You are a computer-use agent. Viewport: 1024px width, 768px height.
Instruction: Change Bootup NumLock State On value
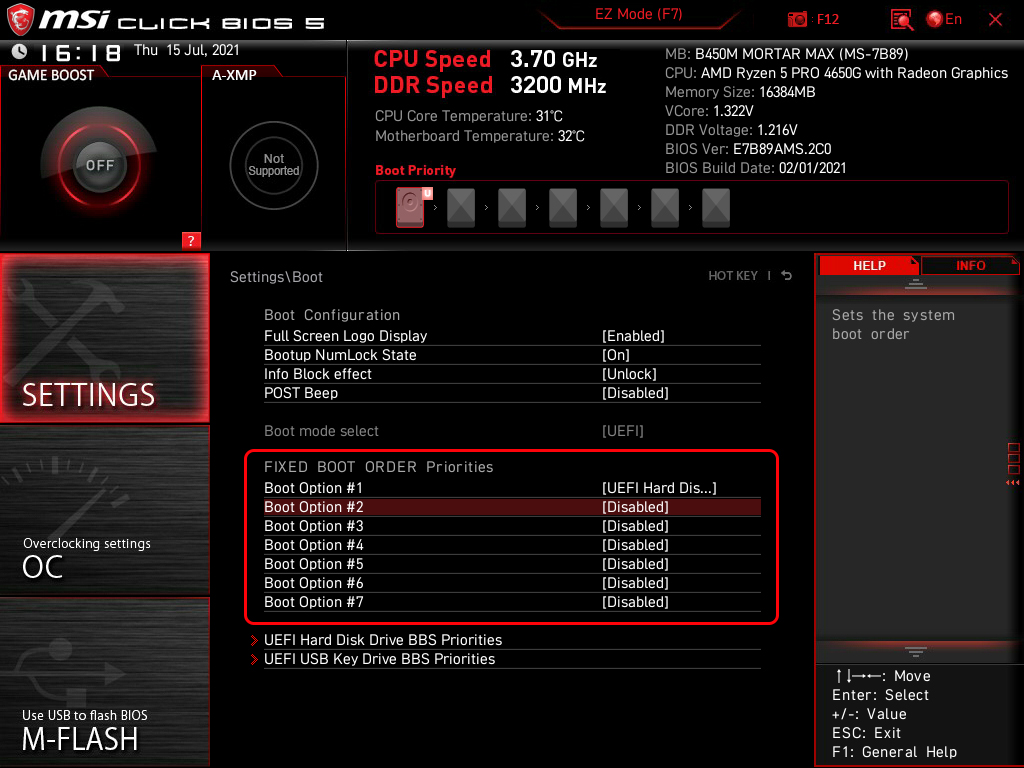pyautogui.click(x=615, y=355)
